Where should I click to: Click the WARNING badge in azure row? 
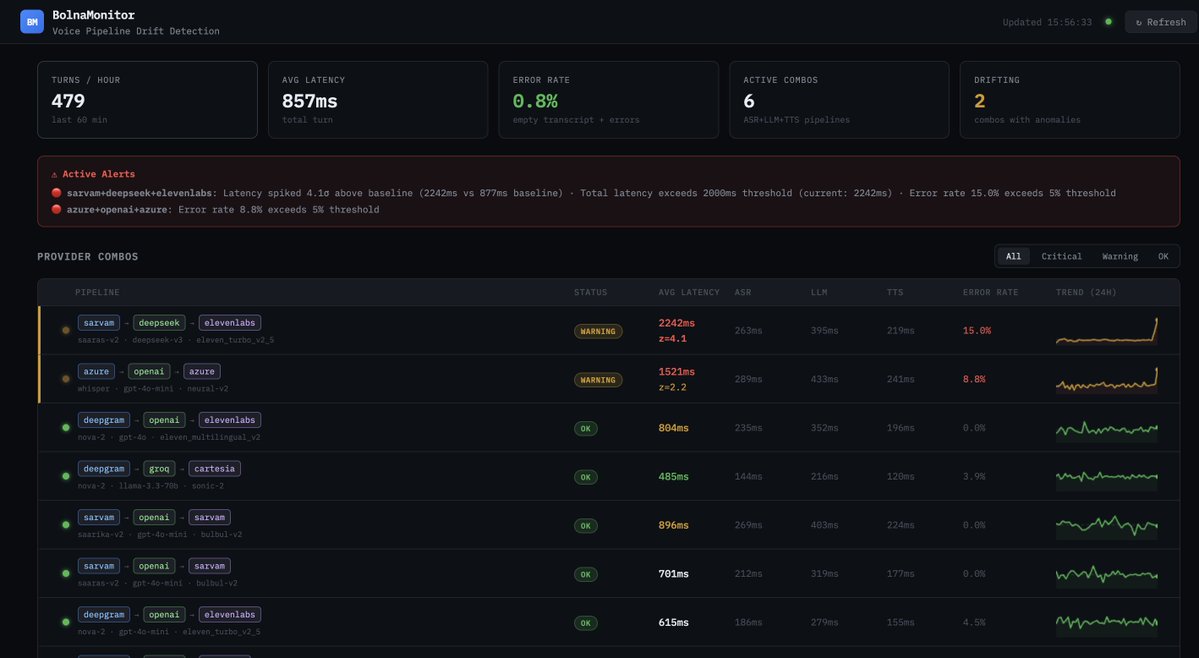pos(598,380)
